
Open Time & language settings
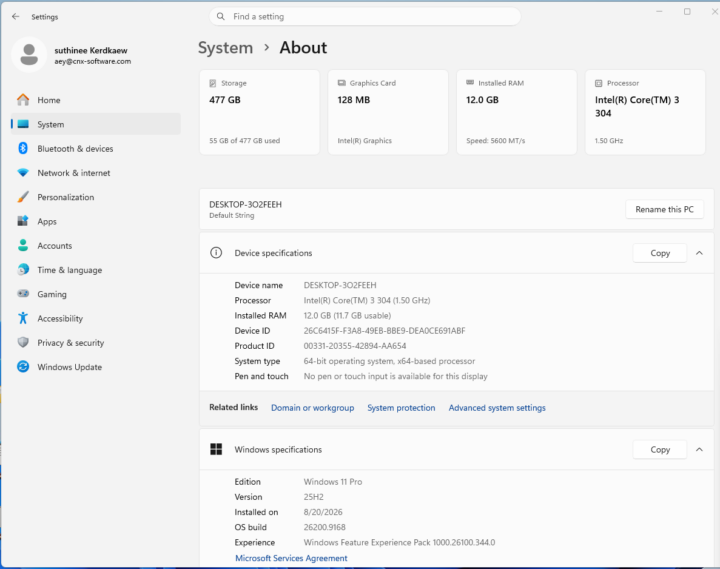pyautogui.click(x=96, y=270)
